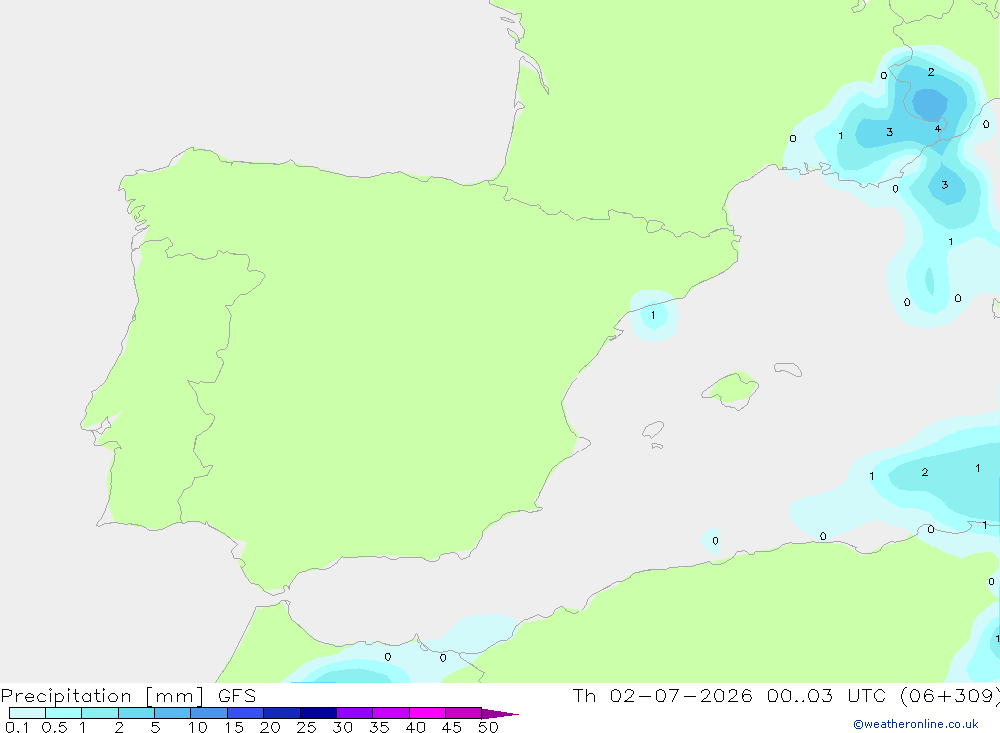The width and height of the screenshot is (1000, 733).
Task: Click the '25' legend scale label
Action: pos(306,727)
